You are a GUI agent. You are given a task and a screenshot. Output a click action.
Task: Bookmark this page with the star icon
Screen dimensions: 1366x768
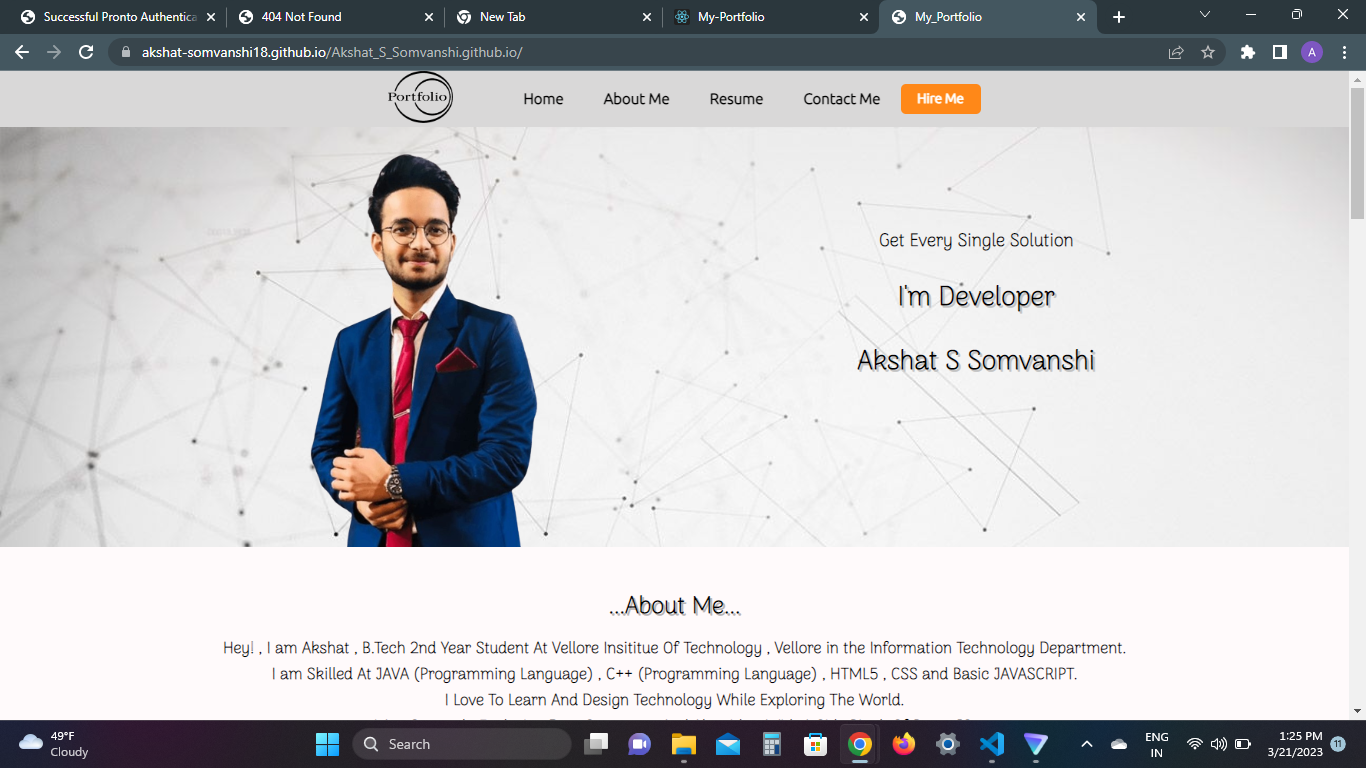point(1208,51)
